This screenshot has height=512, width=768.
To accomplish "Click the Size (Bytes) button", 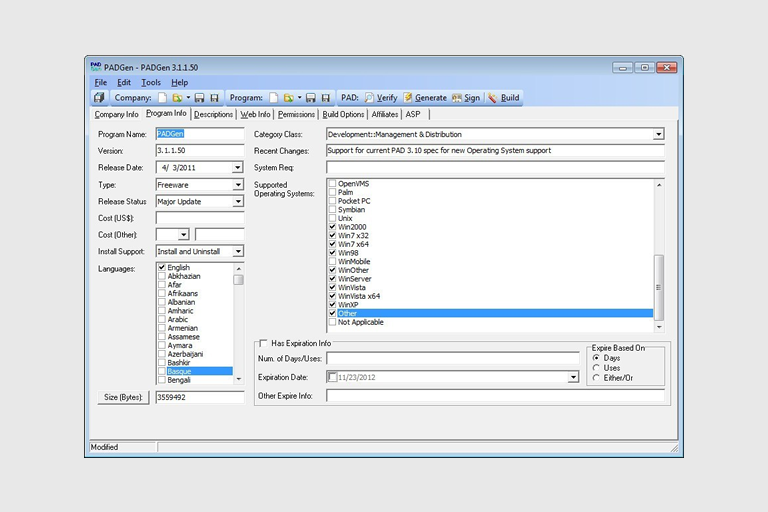I will (x=123, y=397).
